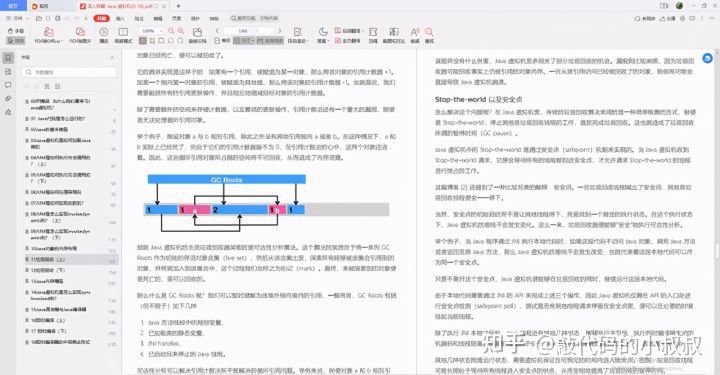Click the print icon in quick toolbar
720x375 pixels.
(x=57, y=18)
